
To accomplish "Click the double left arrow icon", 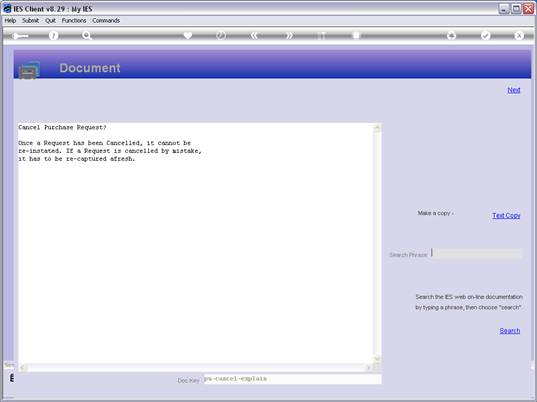I will pyautogui.click(x=254, y=36).
